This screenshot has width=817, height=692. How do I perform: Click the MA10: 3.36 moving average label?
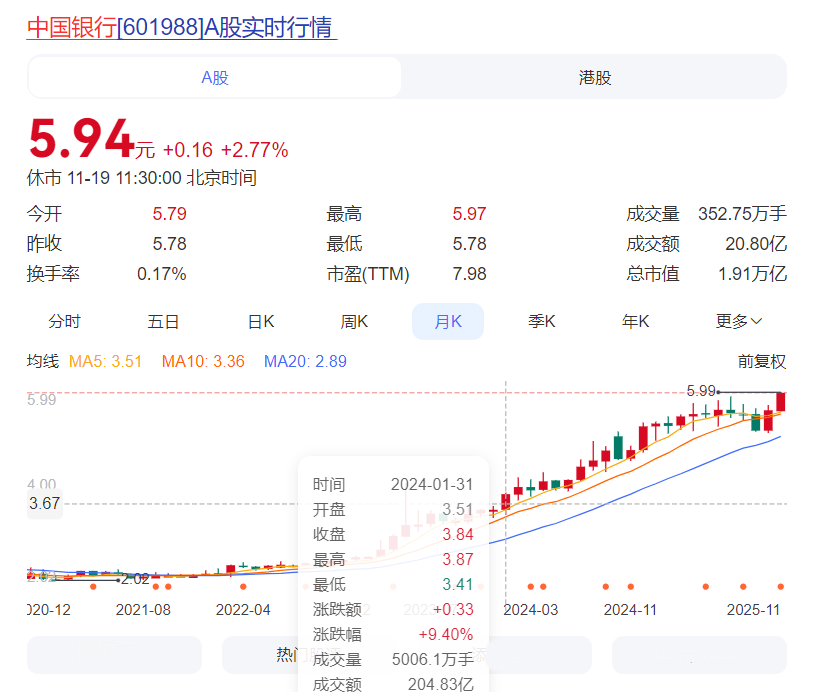click(x=203, y=361)
